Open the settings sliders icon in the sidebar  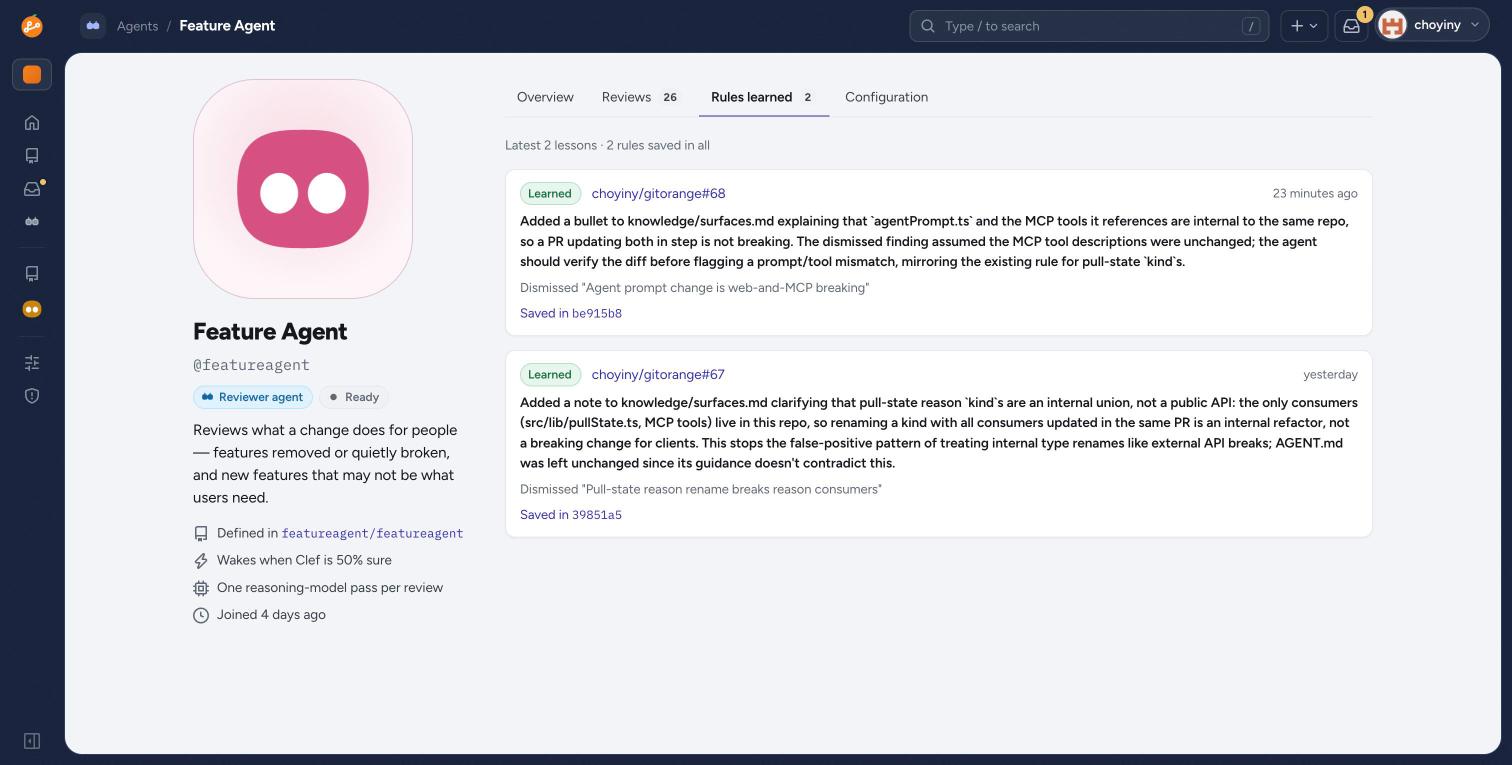click(32, 362)
